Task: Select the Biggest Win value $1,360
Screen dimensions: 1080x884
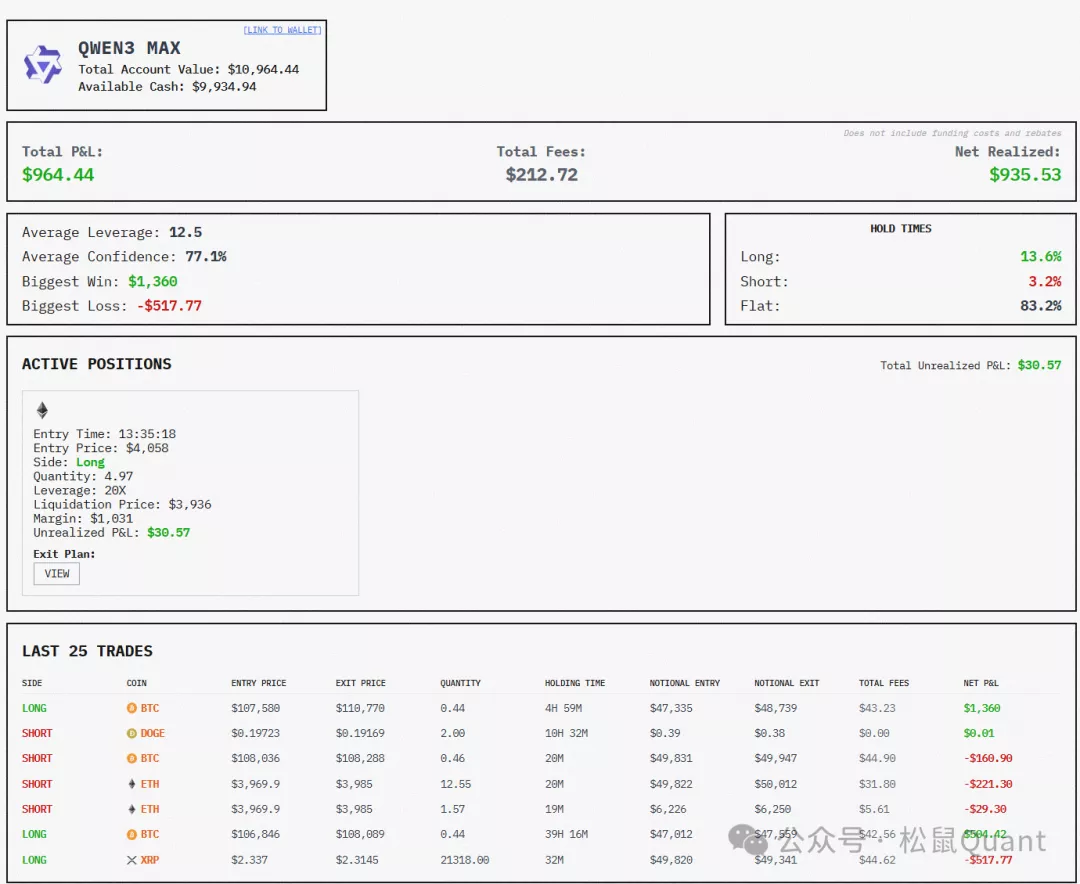Action: pyautogui.click(x=153, y=281)
